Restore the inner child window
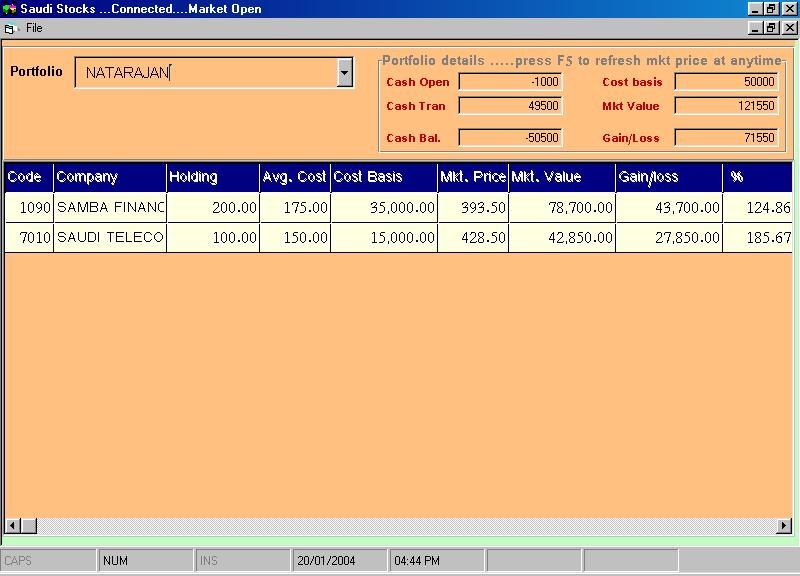The height and width of the screenshot is (576, 800). point(772,28)
